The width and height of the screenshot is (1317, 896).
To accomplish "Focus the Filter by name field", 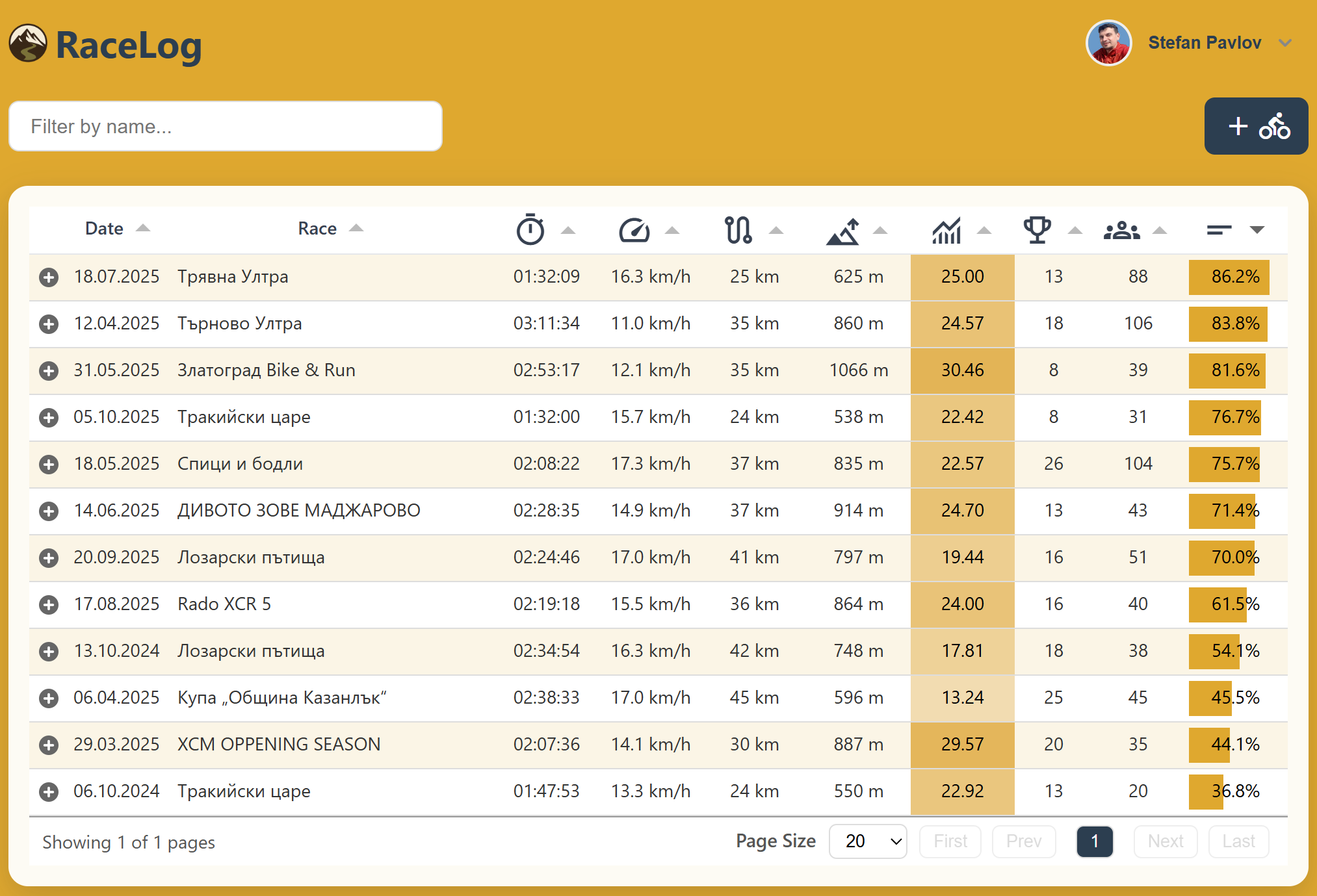I will coord(226,126).
